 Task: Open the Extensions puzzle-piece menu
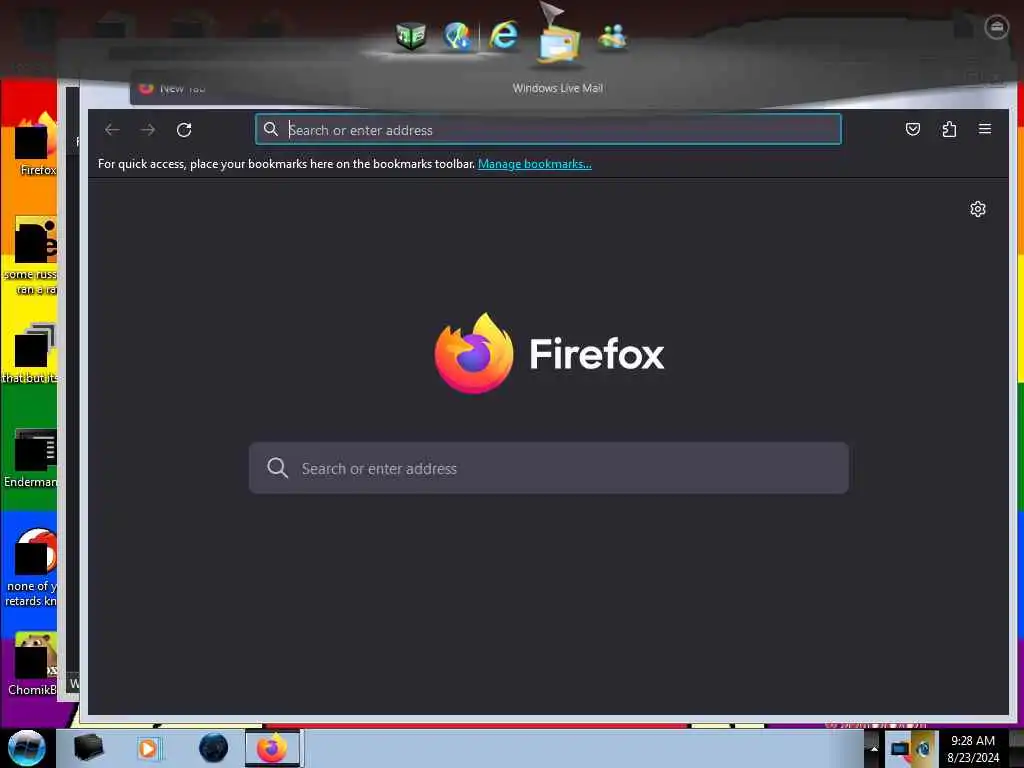[949, 129]
